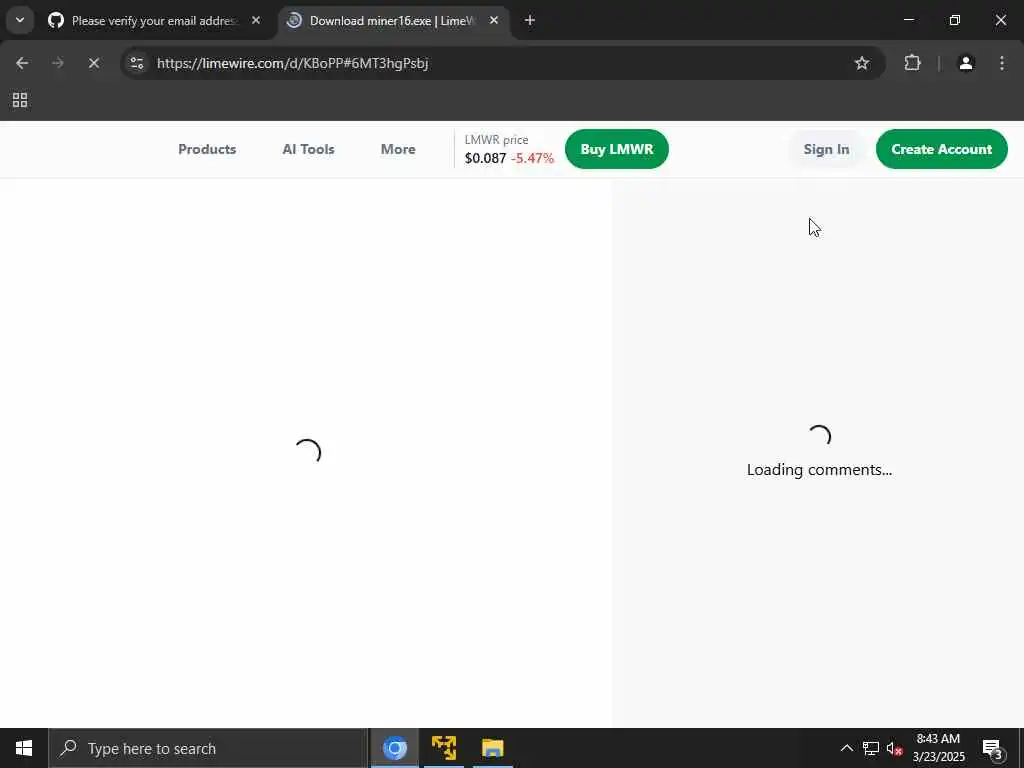Select the Download miner16.exe LimeWire tab
This screenshot has width=1024, height=768.
pos(394,21)
